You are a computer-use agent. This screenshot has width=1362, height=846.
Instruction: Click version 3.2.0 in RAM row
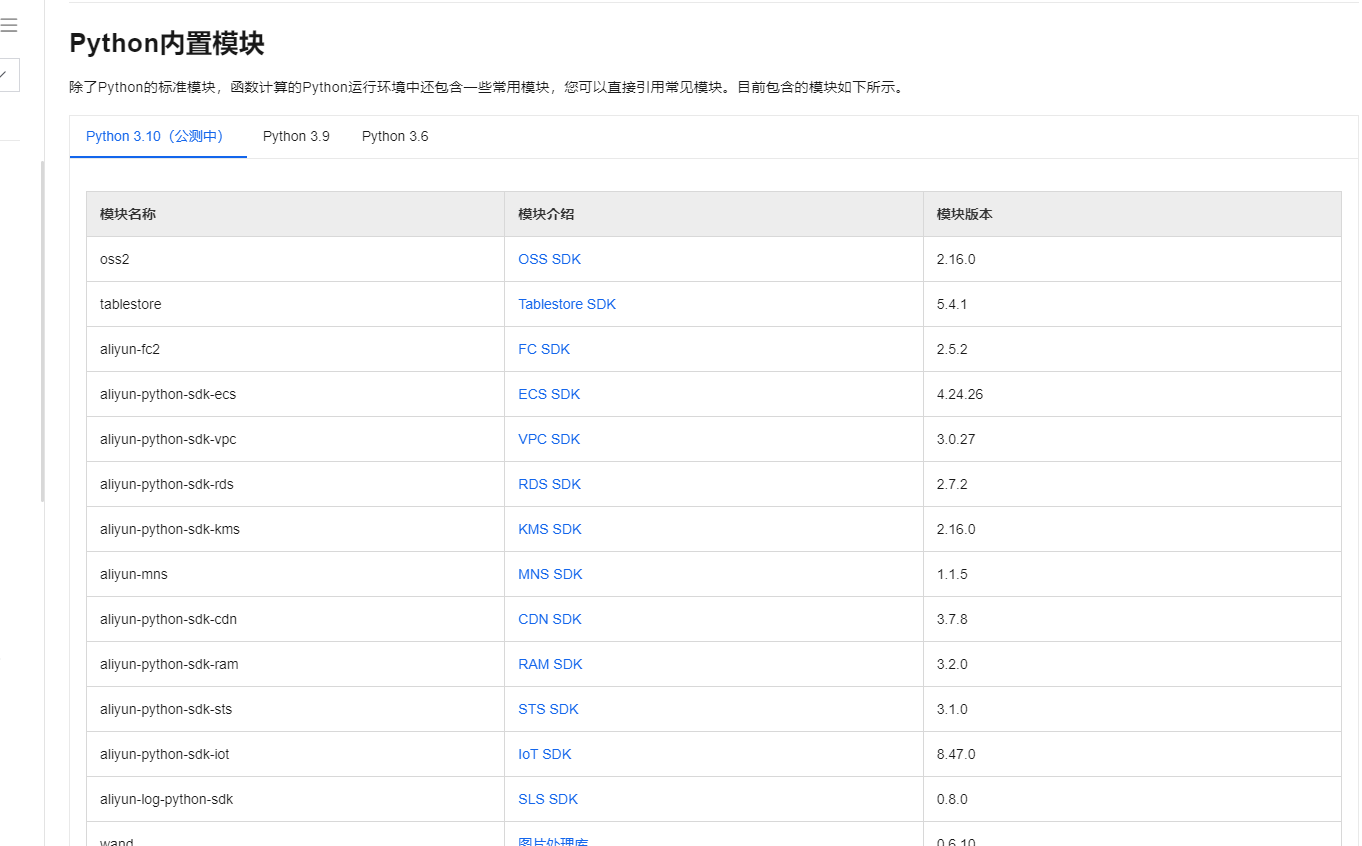952,664
